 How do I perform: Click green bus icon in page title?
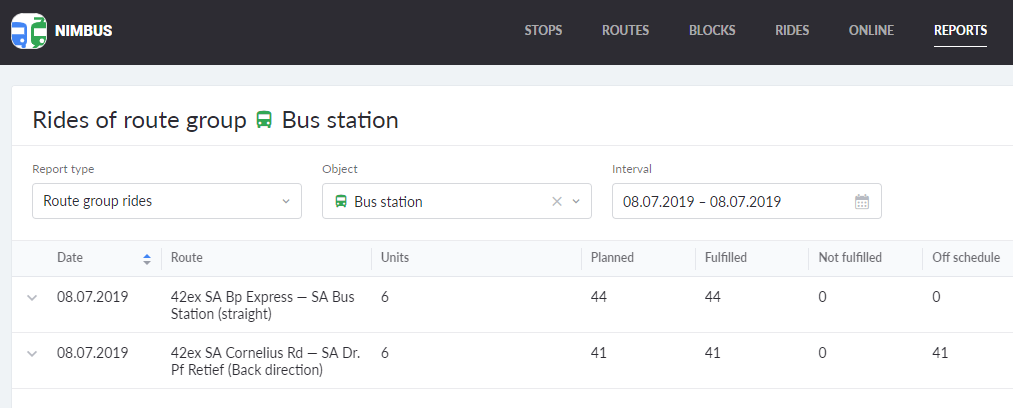264,121
